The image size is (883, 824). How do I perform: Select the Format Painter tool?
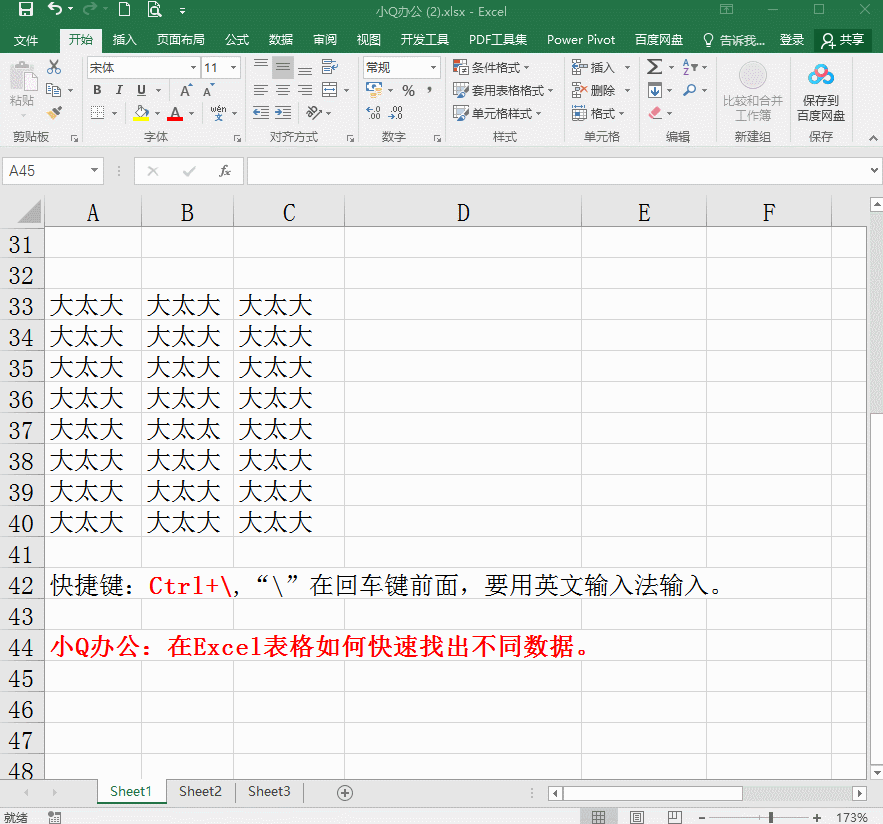(x=55, y=111)
